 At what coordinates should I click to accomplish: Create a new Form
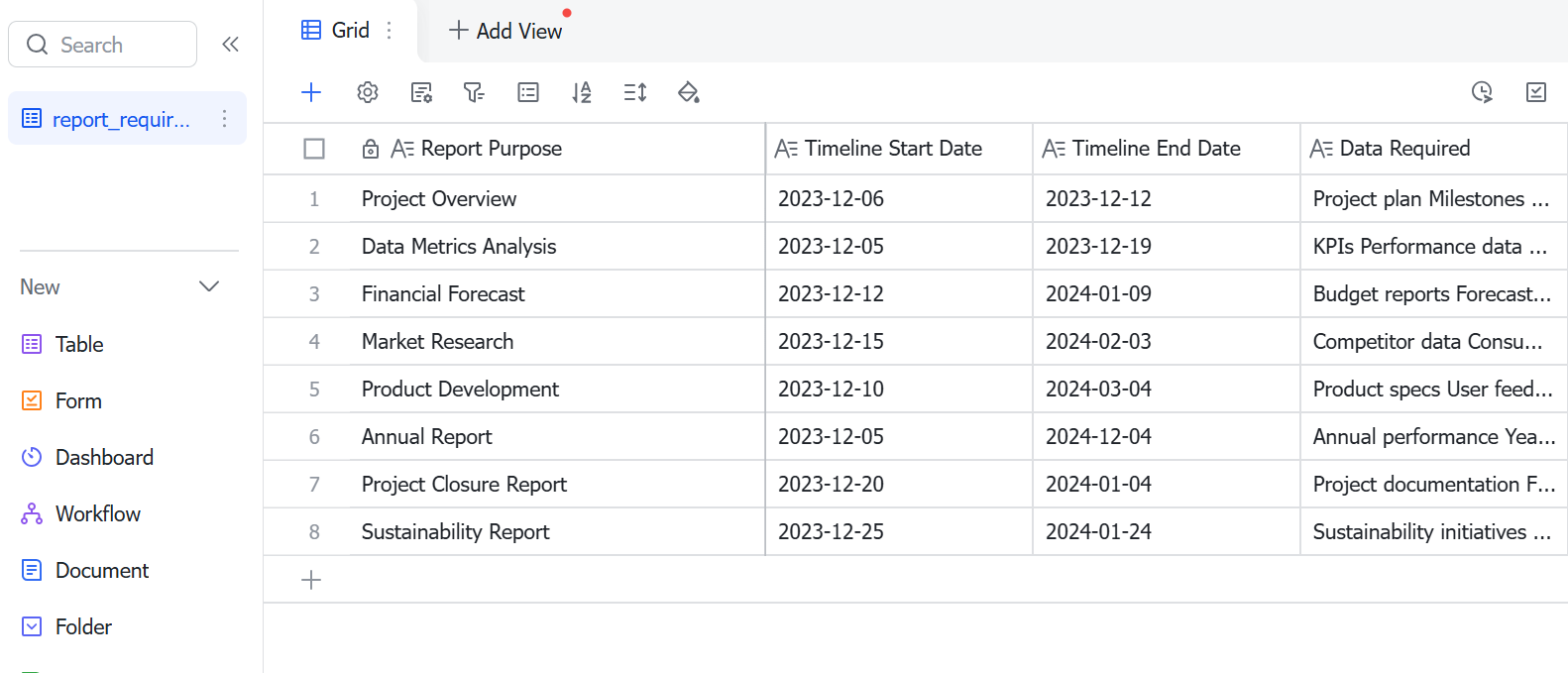click(x=61, y=400)
